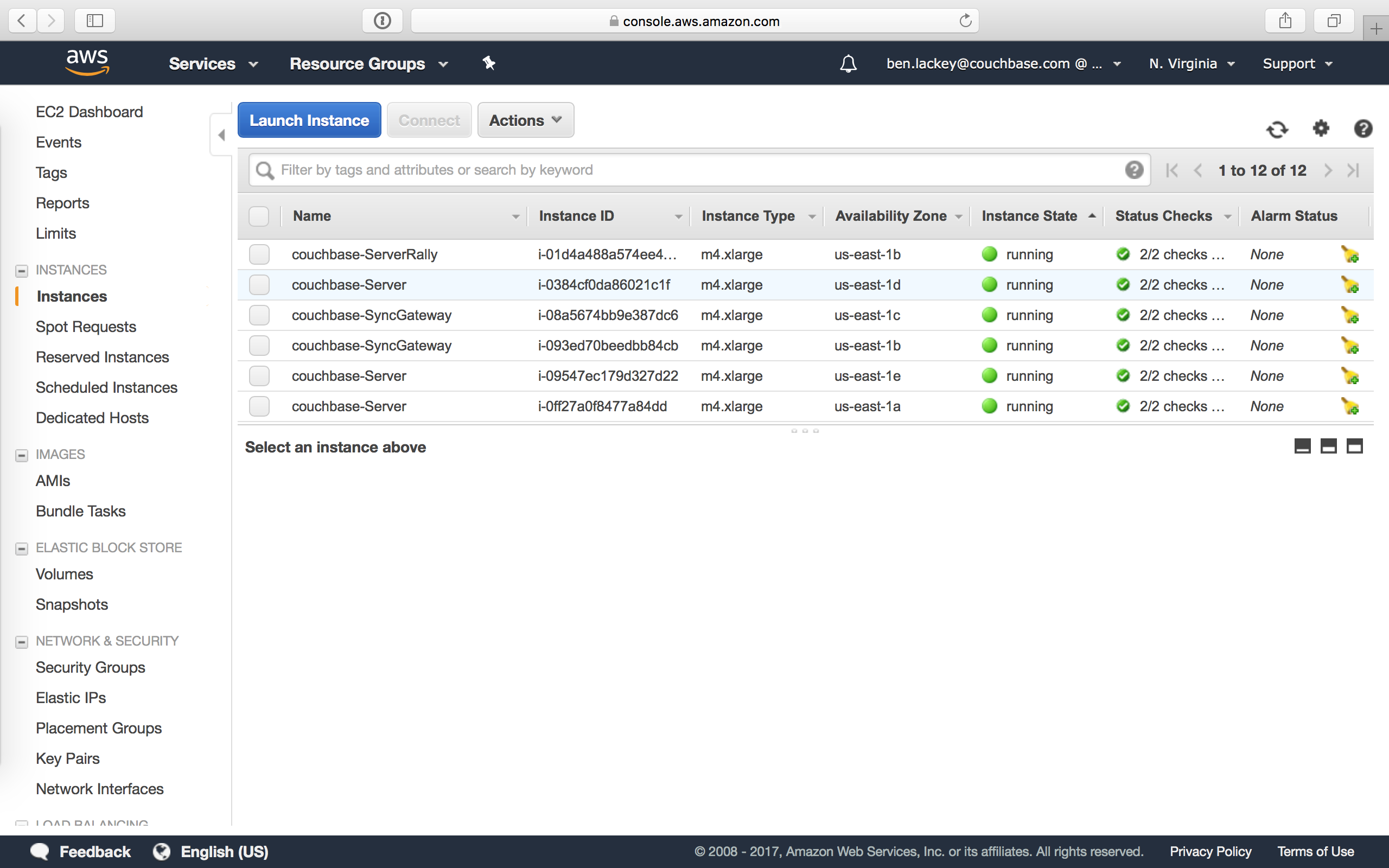Open the N. Virginia region selector
Screen dimensions: 1389x868
pos(1192,63)
